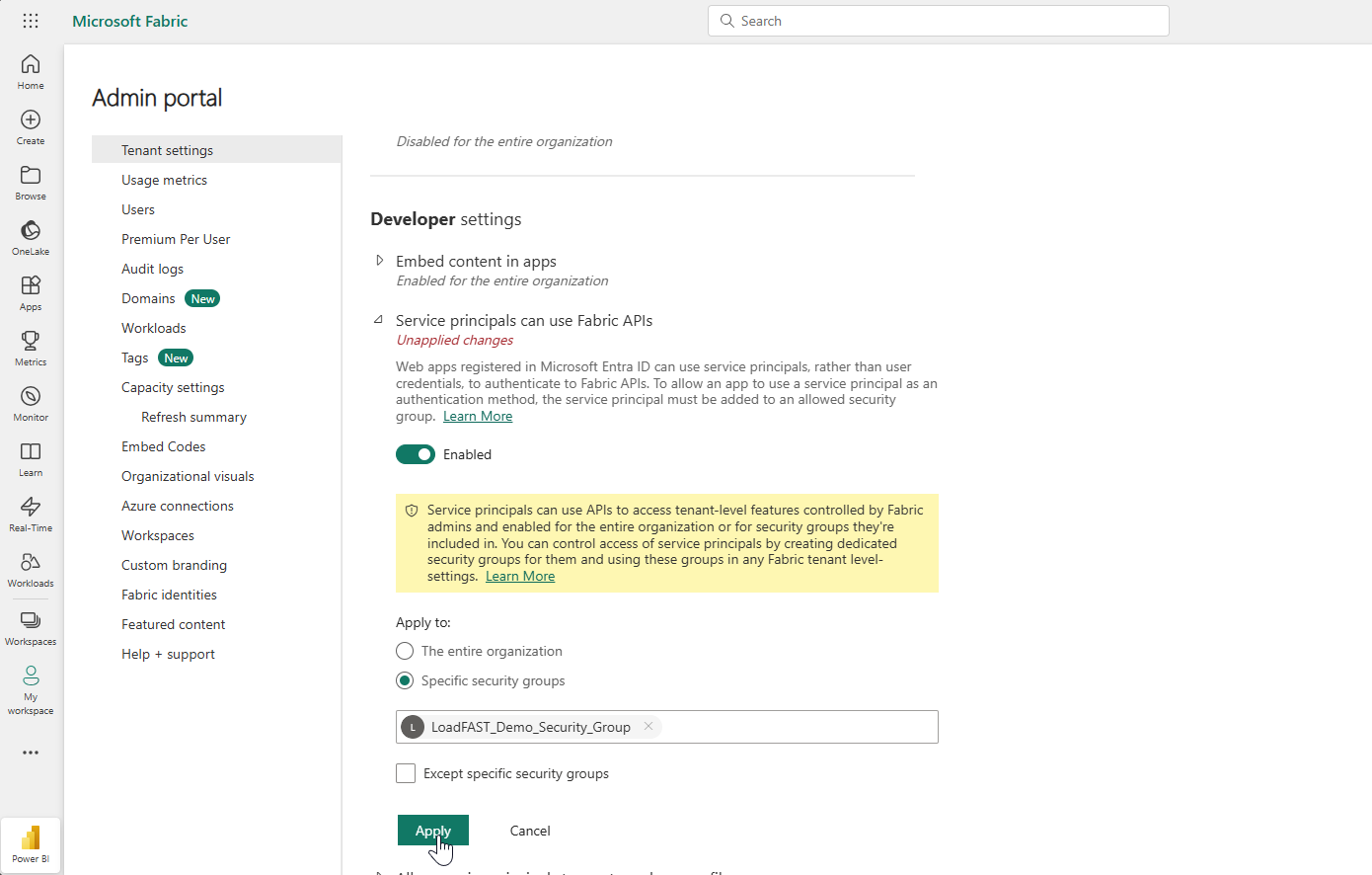
Task: Open Audit logs in admin menu
Action: click(152, 269)
